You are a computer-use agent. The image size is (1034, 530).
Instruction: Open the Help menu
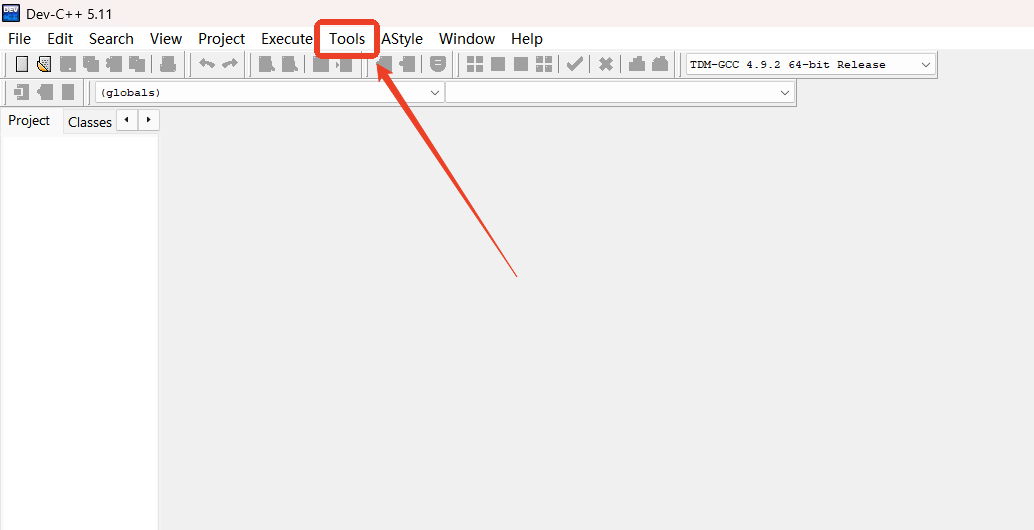(527, 39)
